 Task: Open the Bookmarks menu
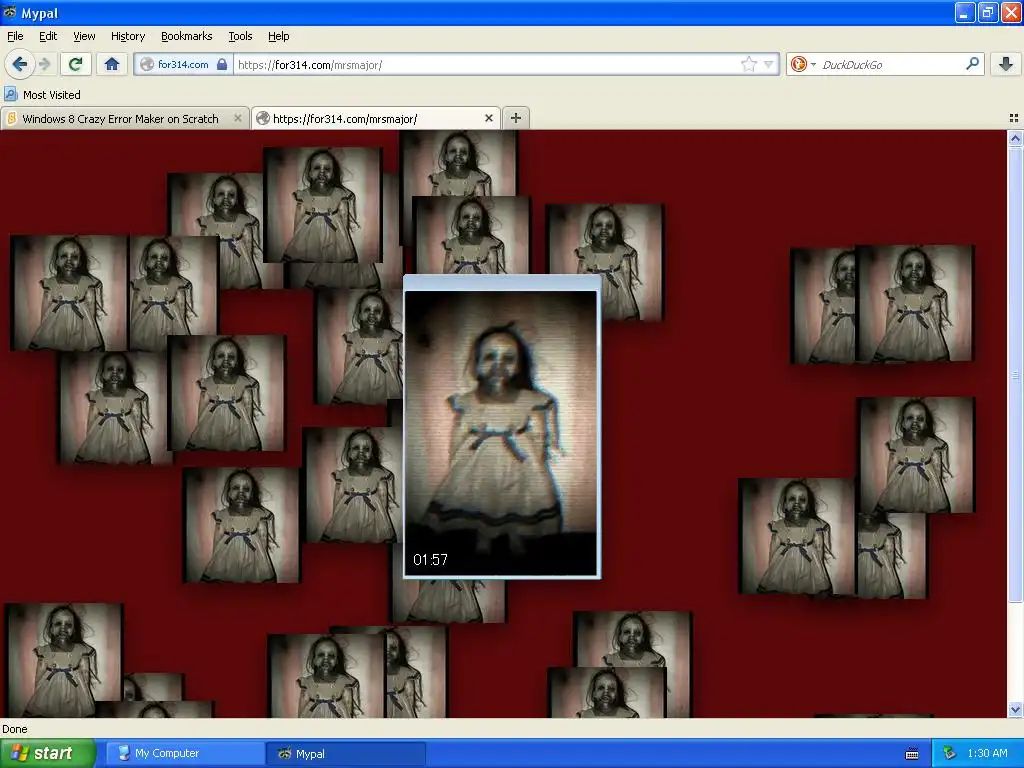pyautogui.click(x=186, y=36)
